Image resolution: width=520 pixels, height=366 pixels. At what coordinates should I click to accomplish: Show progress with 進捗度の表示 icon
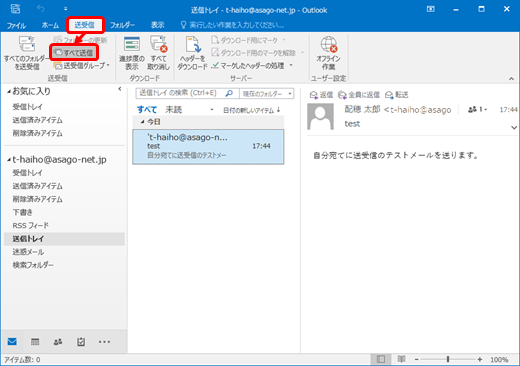point(132,53)
